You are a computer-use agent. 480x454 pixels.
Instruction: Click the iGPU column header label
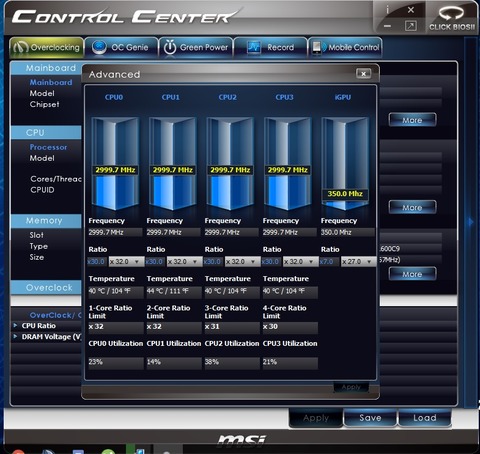[x=343, y=97]
